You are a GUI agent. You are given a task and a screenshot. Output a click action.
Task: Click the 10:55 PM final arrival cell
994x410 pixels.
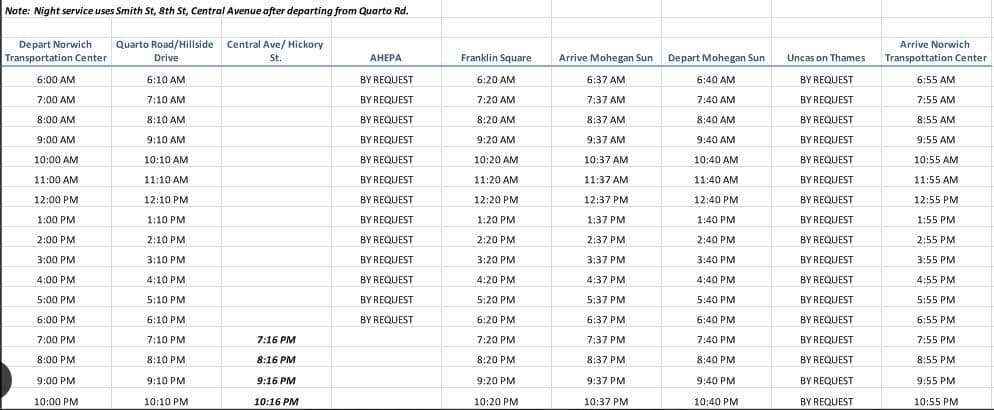(x=936, y=402)
